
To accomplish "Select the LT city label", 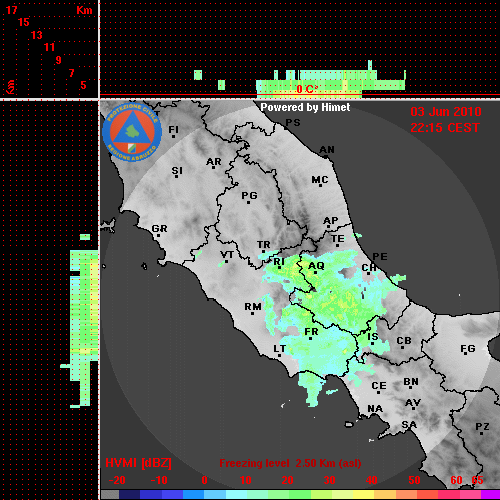I will pos(279,349).
